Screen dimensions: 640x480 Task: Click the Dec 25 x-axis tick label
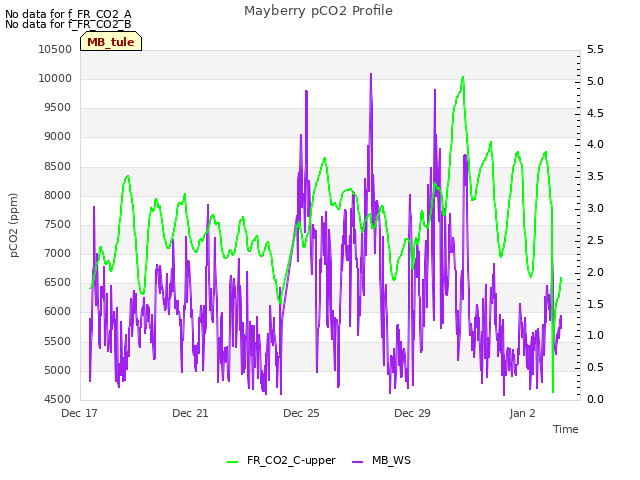(301, 413)
